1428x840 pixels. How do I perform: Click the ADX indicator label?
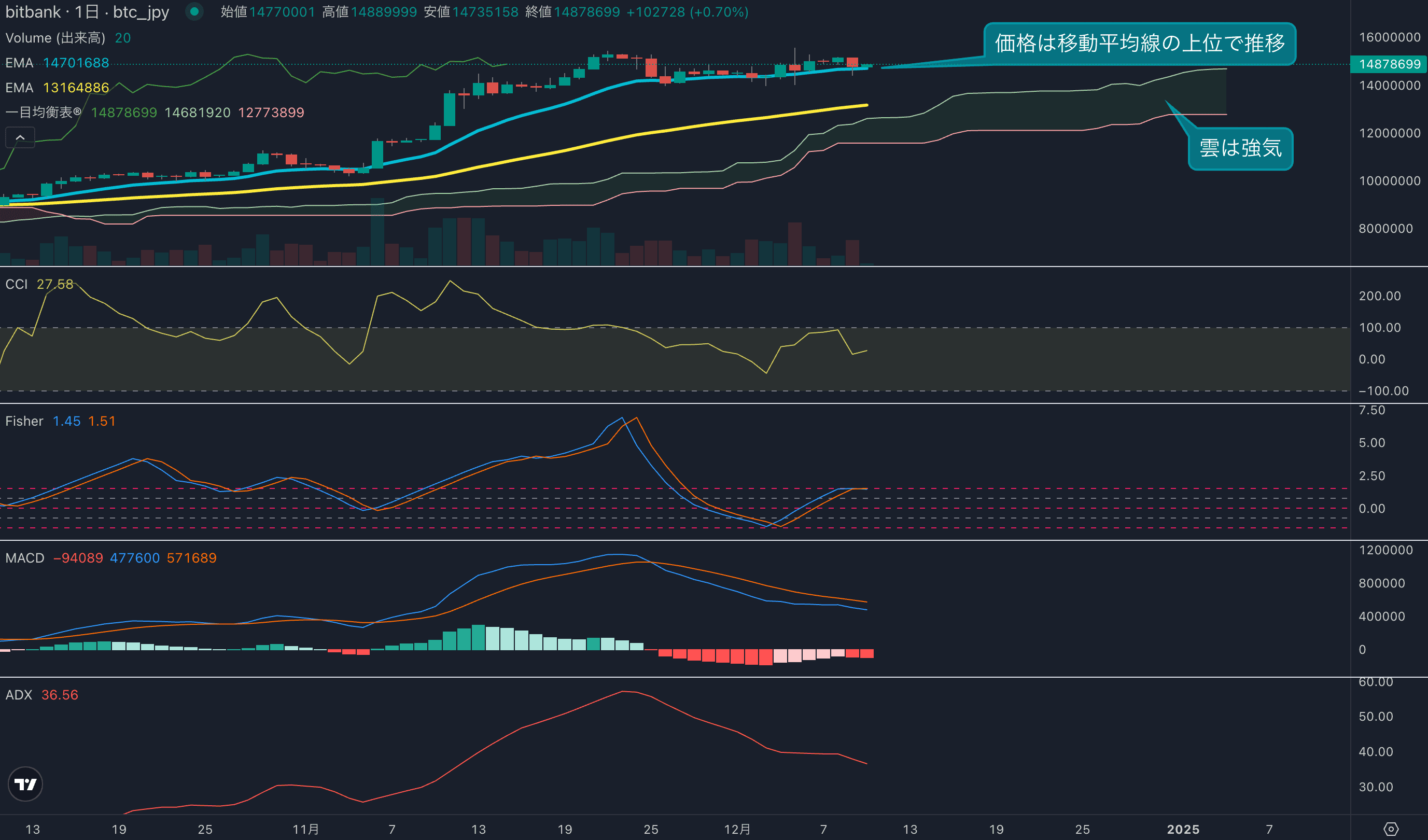pos(19,695)
